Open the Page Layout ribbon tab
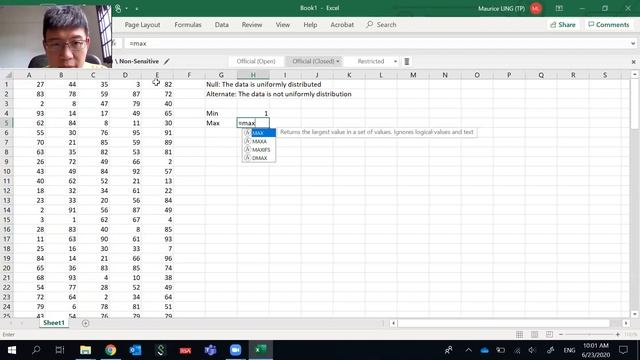The image size is (640, 360). tap(142, 24)
